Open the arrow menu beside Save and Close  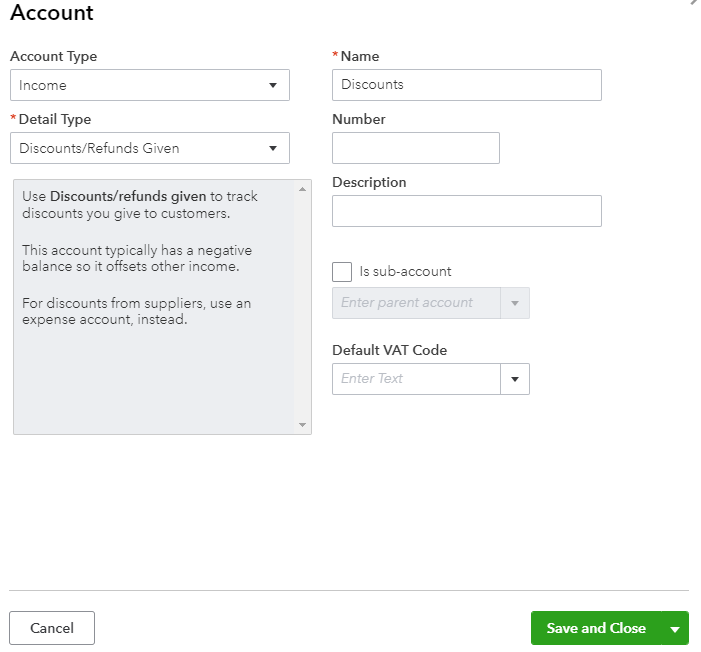[x=675, y=629]
